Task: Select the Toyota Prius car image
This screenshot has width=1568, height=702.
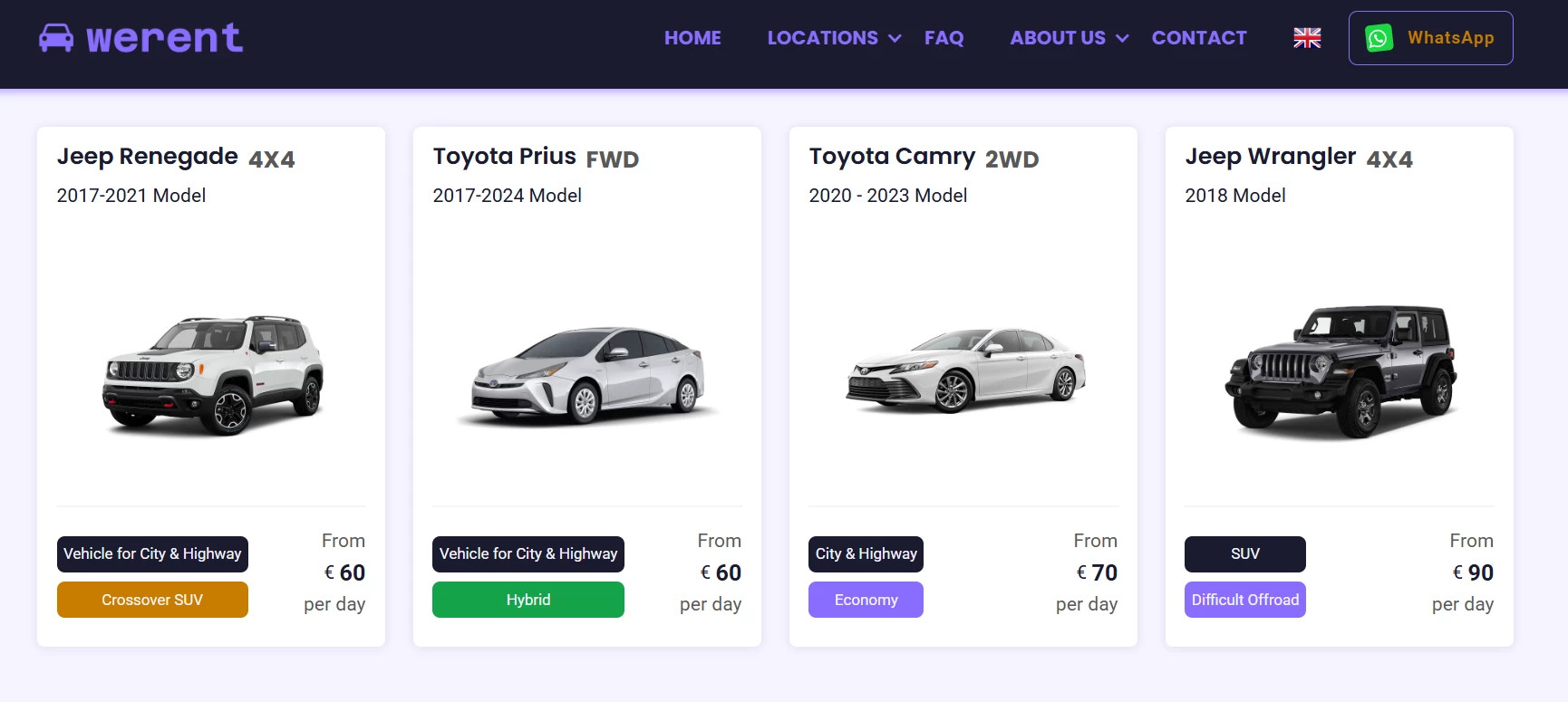Action: click(x=588, y=375)
